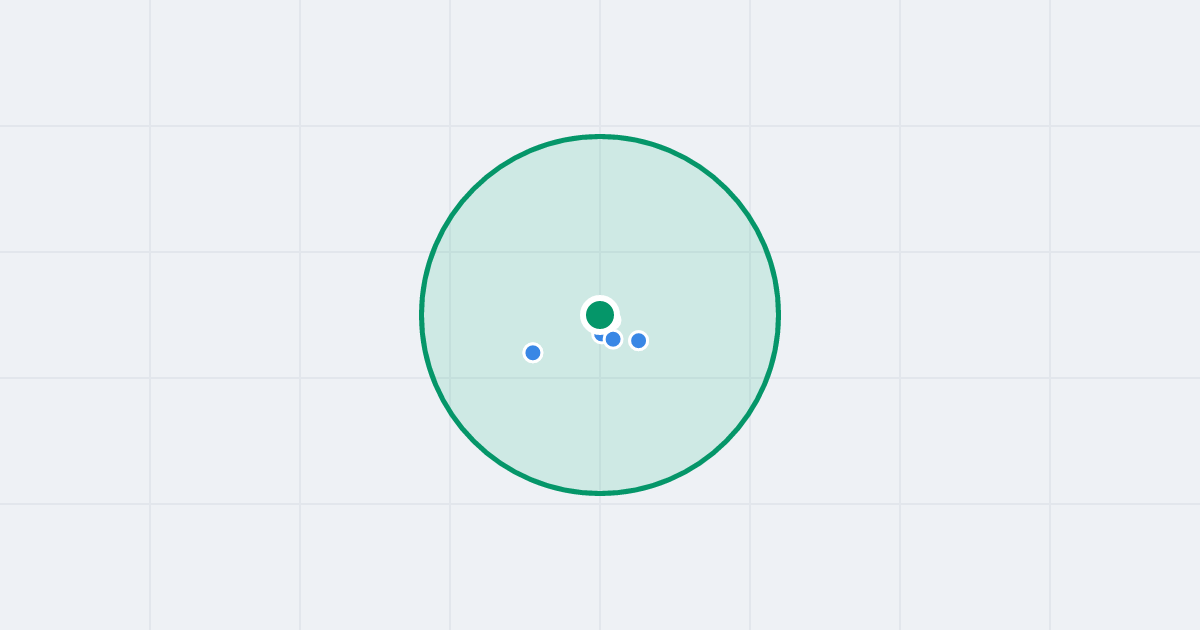The image size is (1200, 630).
Task: Pick the blue dot just left of the rightmost one
Action: [613, 339]
